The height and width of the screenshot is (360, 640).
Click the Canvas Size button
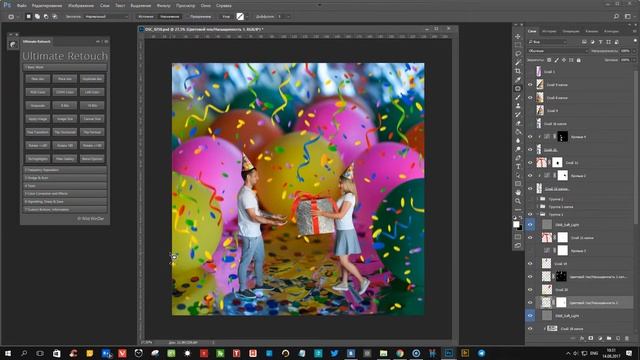pyautogui.click(x=92, y=119)
